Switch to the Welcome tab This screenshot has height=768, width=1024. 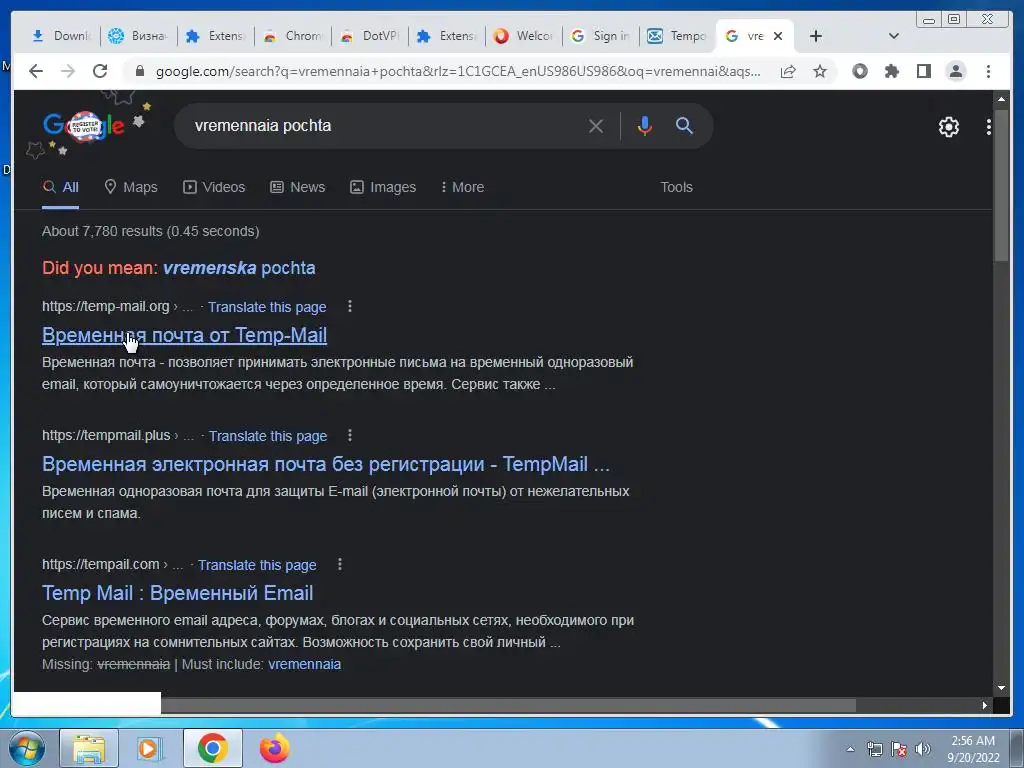coord(524,36)
